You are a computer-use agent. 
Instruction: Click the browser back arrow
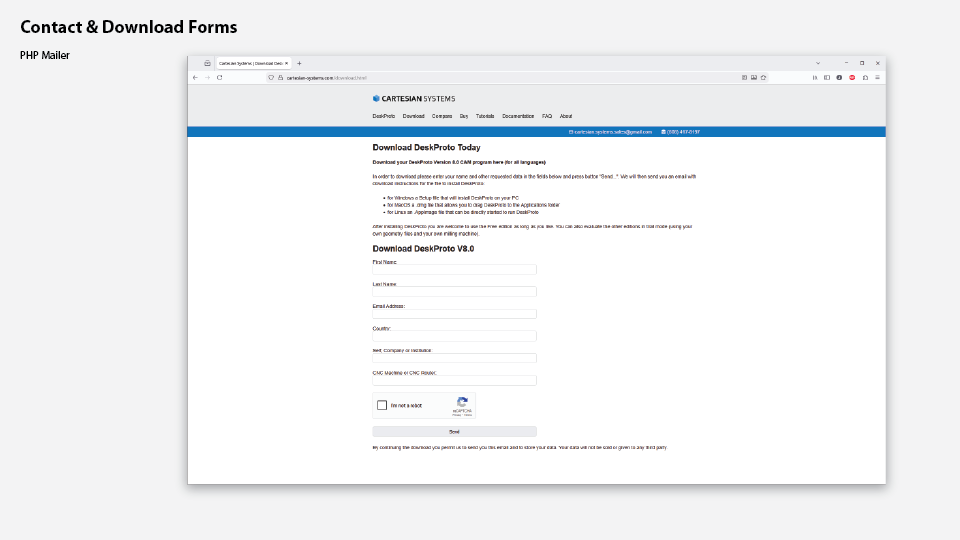click(x=195, y=77)
